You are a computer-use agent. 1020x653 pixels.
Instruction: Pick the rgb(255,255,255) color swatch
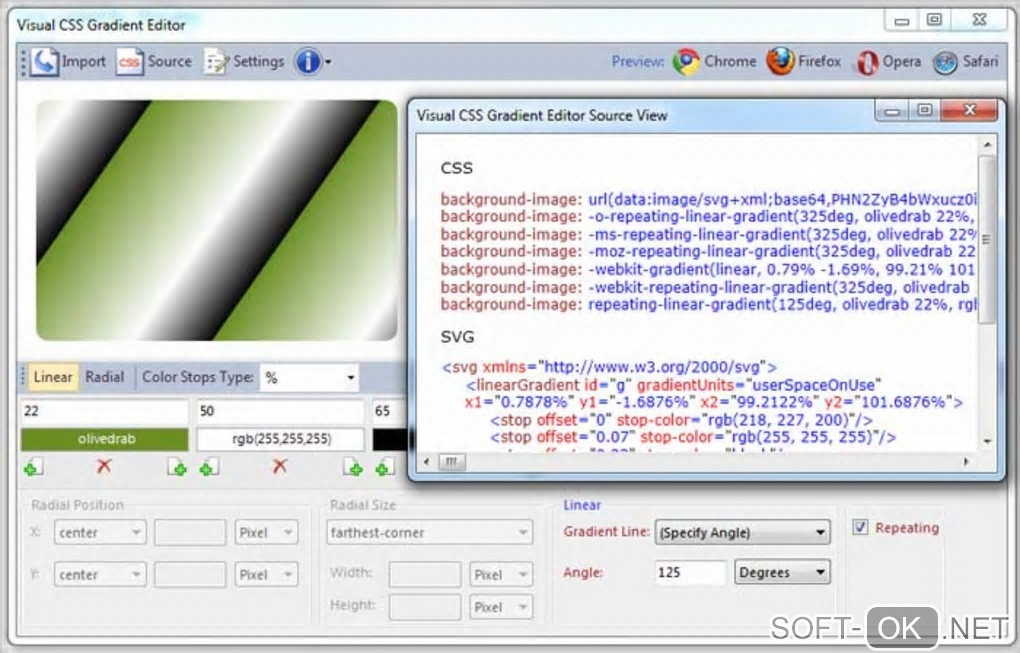pyautogui.click(x=280, y=439)
